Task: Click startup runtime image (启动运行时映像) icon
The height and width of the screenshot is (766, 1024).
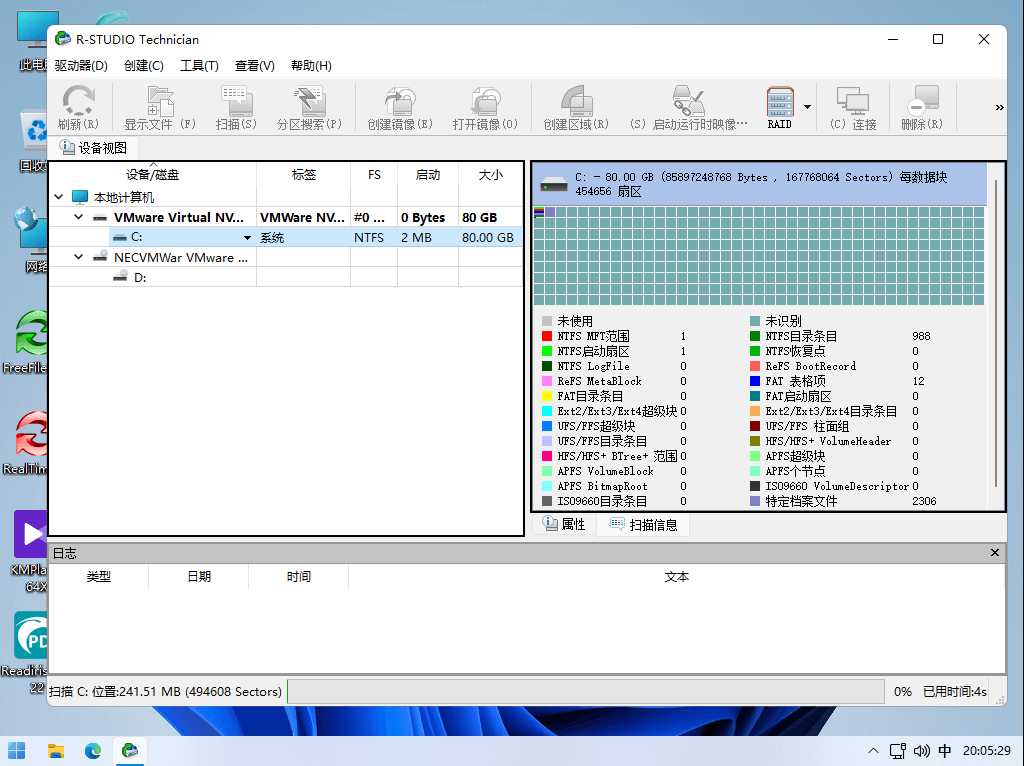Action: (688, 108)
